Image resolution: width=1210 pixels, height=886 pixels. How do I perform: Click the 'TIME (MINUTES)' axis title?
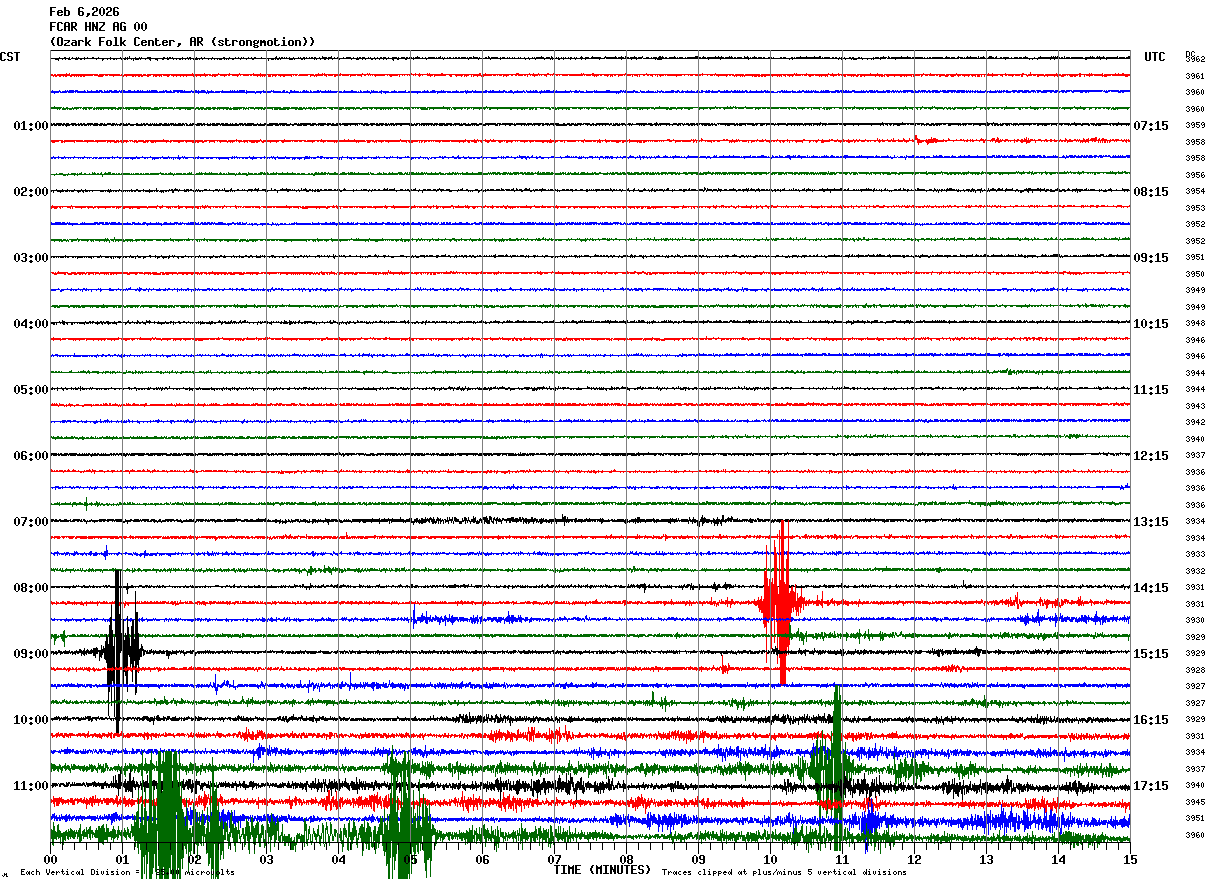[602, 870]
